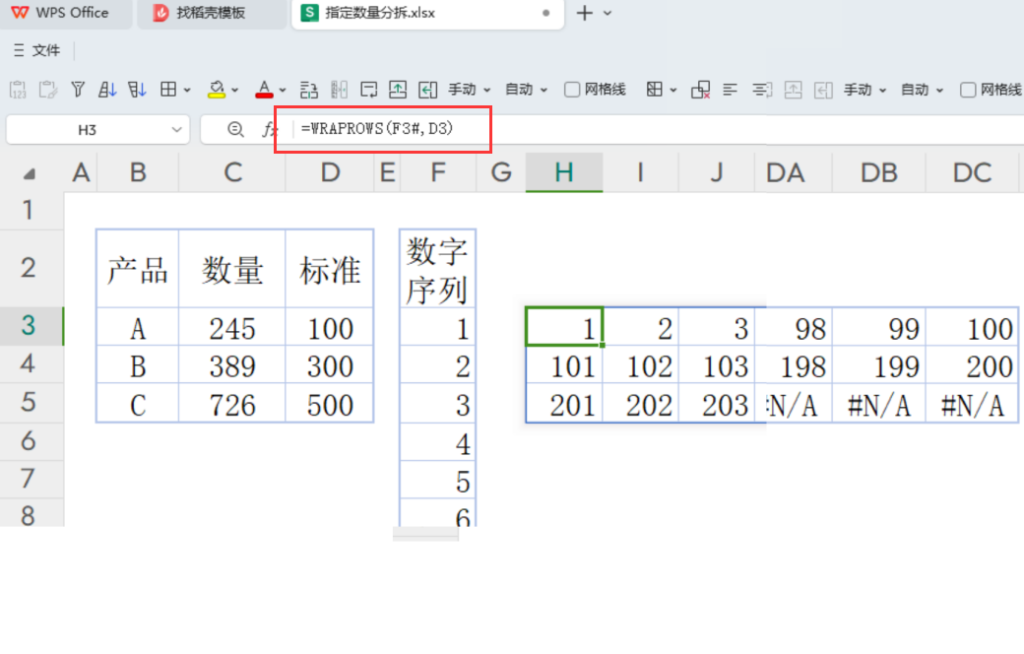Open the second grid icon dropdown arrow
This screenshot has width=1024, height=654.
(673, 90)
